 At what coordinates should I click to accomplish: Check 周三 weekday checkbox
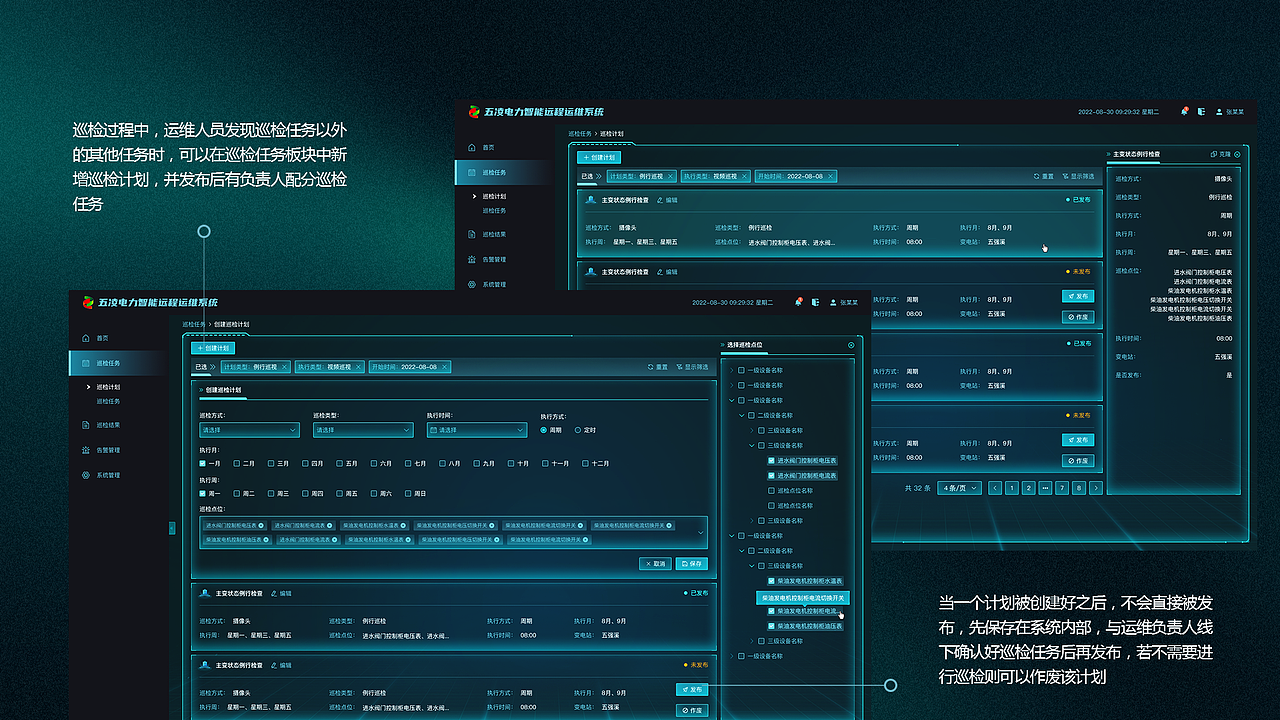(x=271, y=493)
